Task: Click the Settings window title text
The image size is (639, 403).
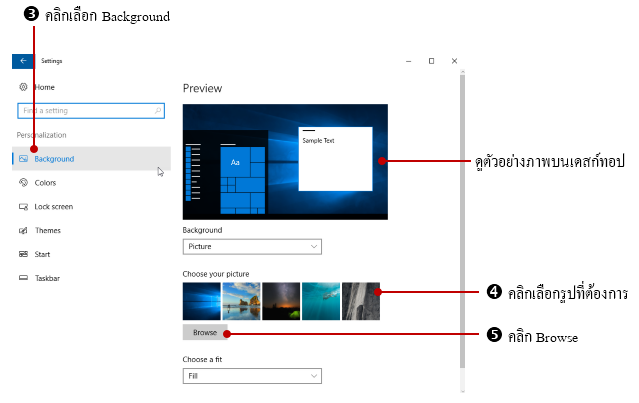Action: point(51,61)
